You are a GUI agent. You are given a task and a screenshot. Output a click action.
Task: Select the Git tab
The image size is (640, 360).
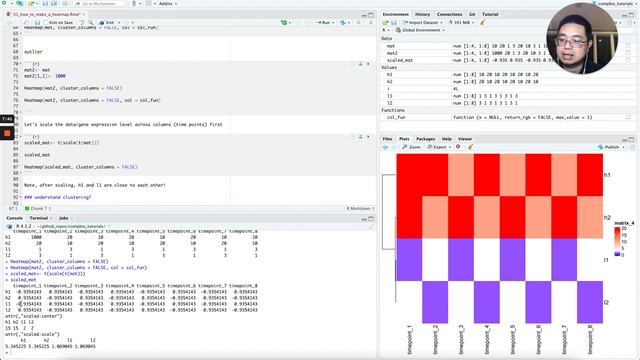[472, 14]
